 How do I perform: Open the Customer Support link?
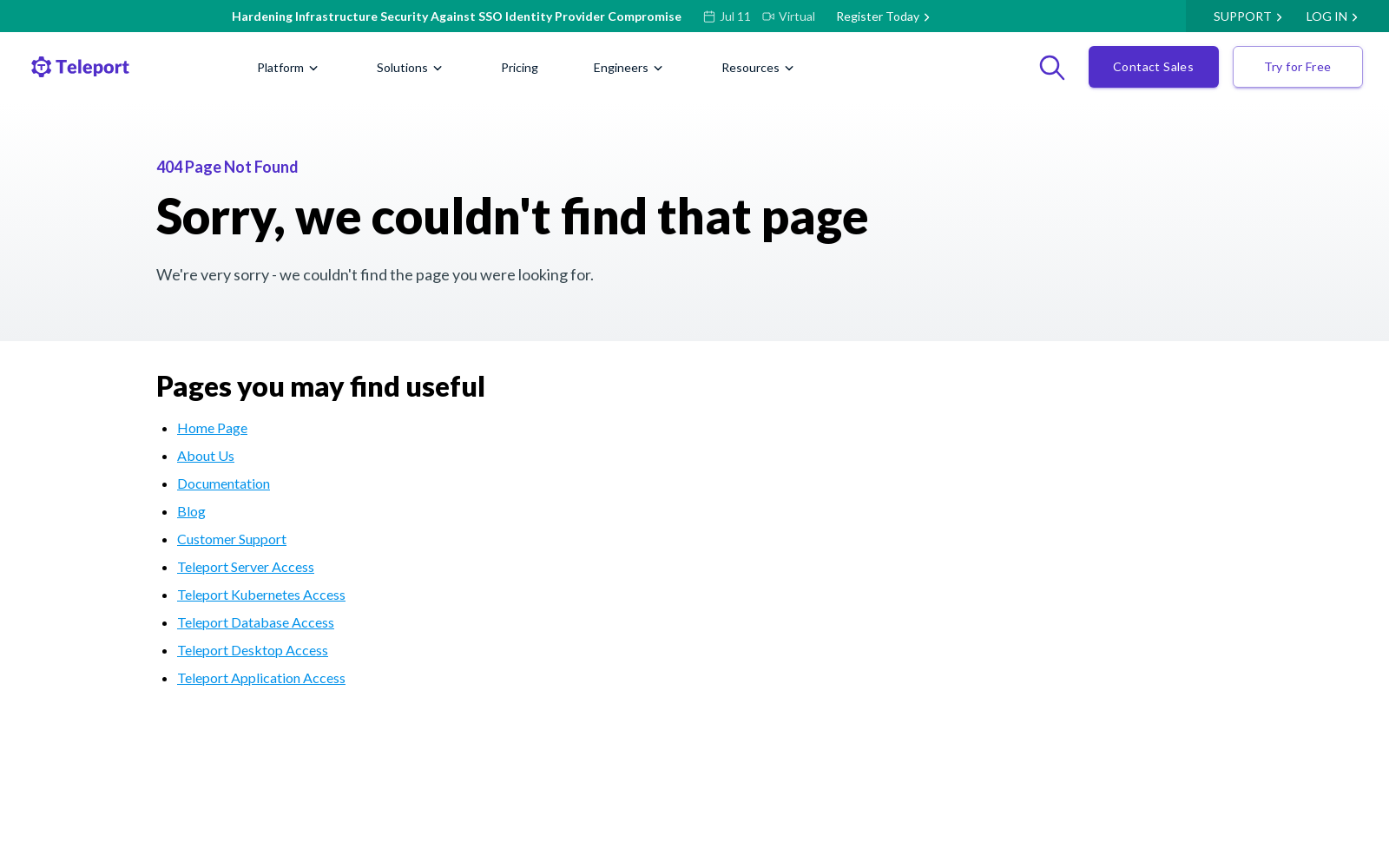232,539
